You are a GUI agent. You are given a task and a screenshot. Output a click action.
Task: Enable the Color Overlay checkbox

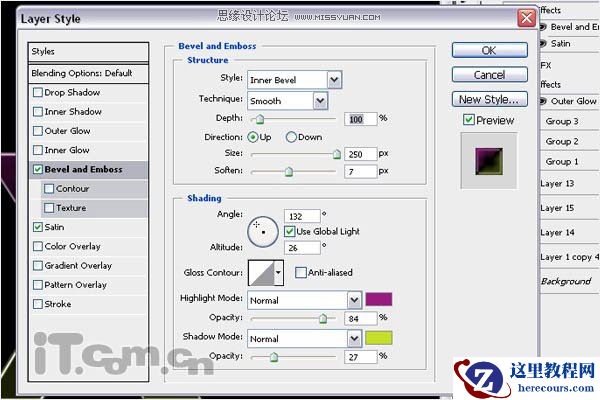(x=38, y=246)
